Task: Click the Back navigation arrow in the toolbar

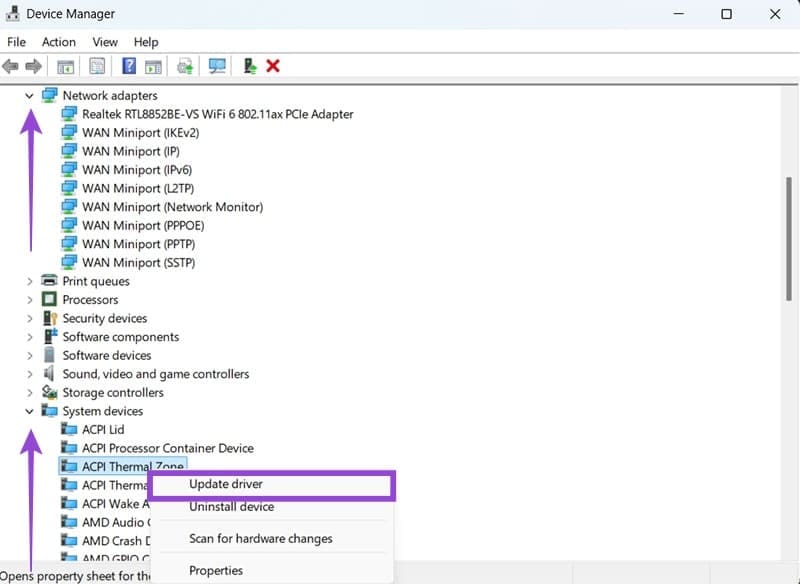Action: [11, 66]
